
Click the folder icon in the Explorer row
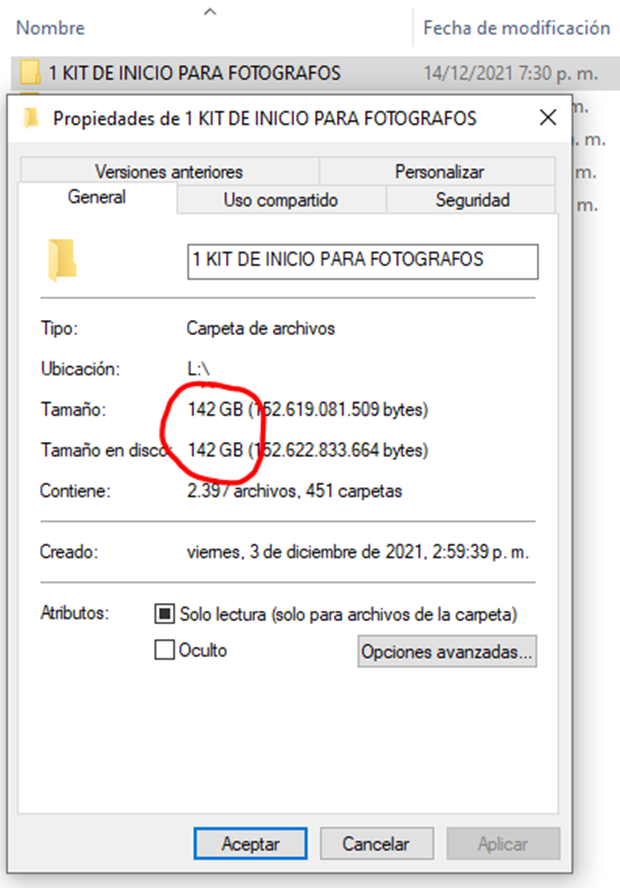click(30, 73)
